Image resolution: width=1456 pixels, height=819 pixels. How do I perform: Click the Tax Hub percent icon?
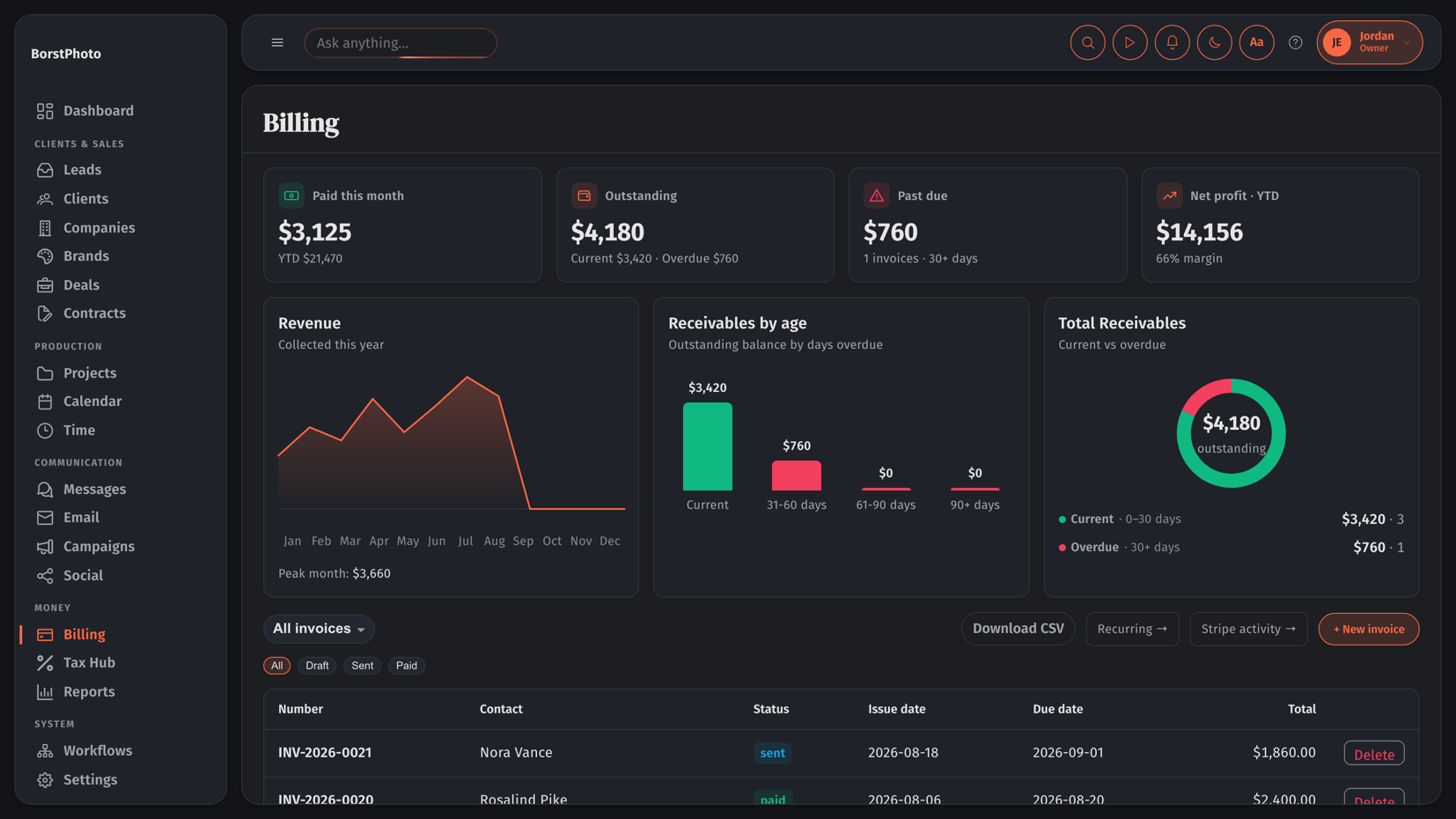coord(45,663)
